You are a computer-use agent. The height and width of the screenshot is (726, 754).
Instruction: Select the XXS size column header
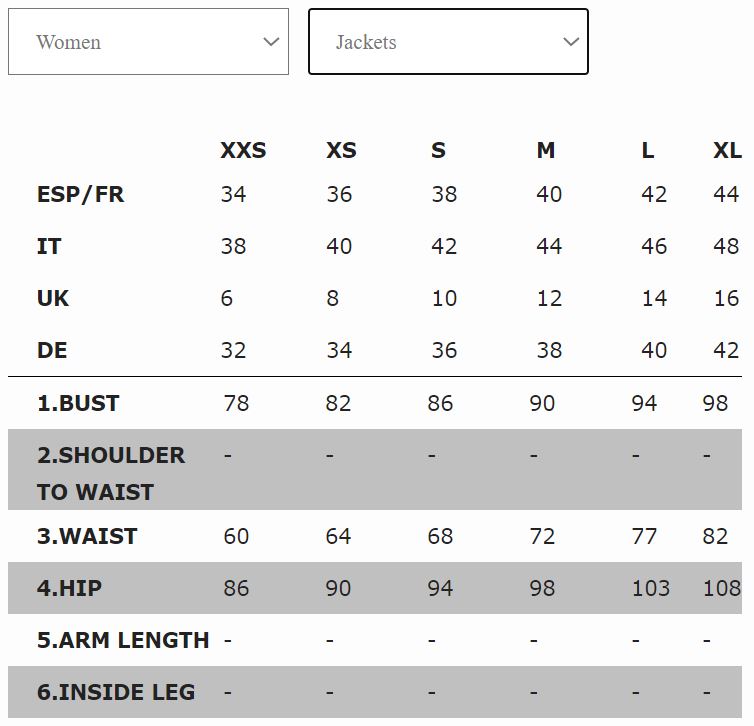243,150
